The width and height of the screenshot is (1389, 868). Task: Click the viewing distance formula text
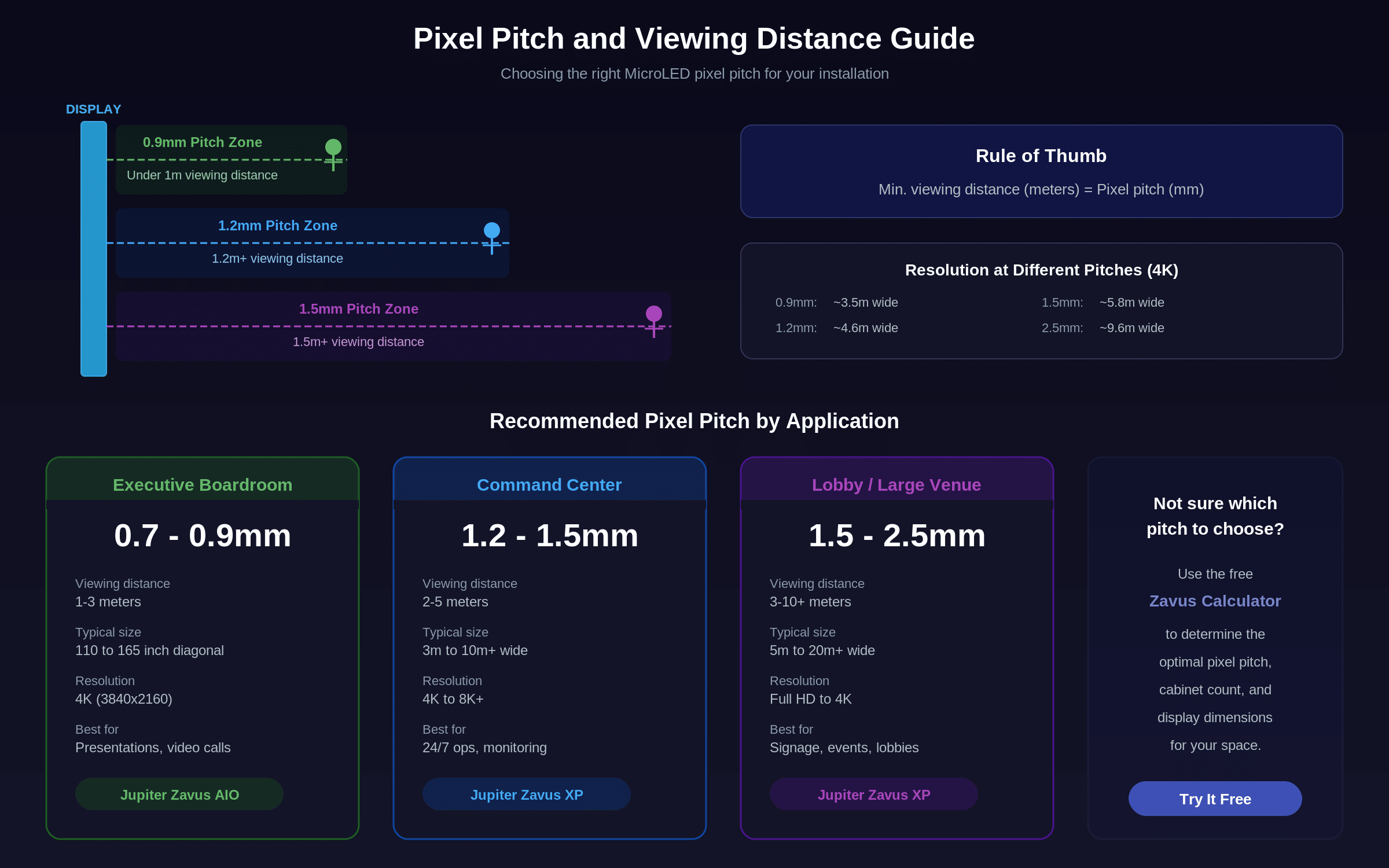tap(1041, 189)
